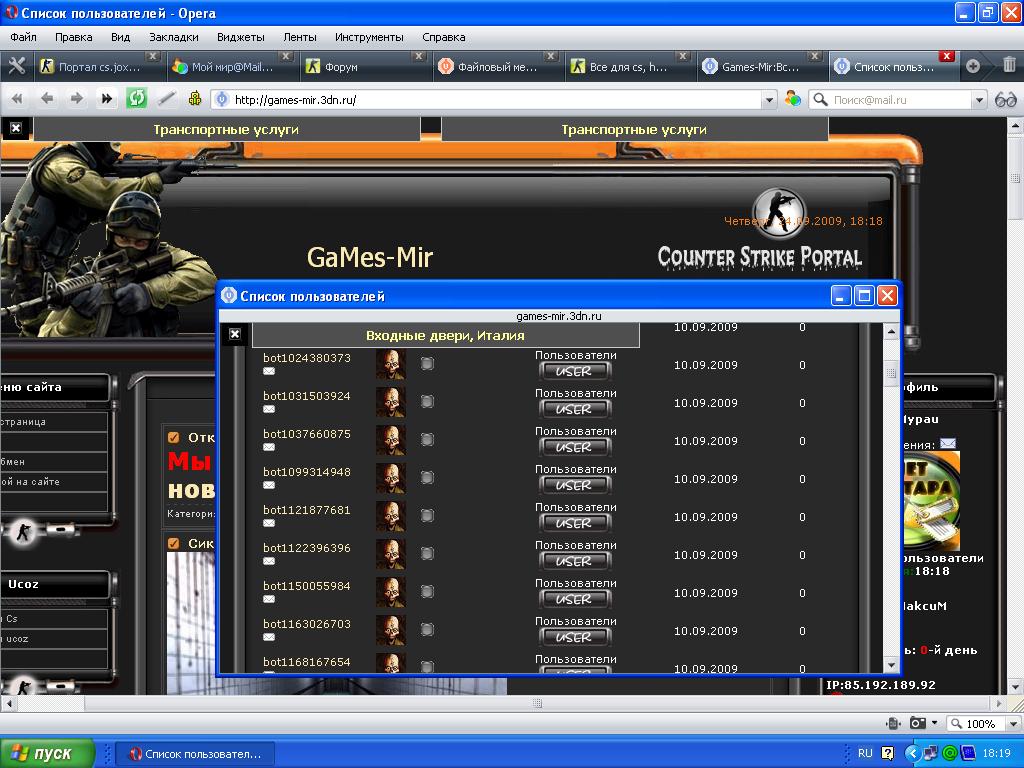The height and width of the screenshot is (768, 1024).
Task: Go forward one page
Action: point(77,99)
